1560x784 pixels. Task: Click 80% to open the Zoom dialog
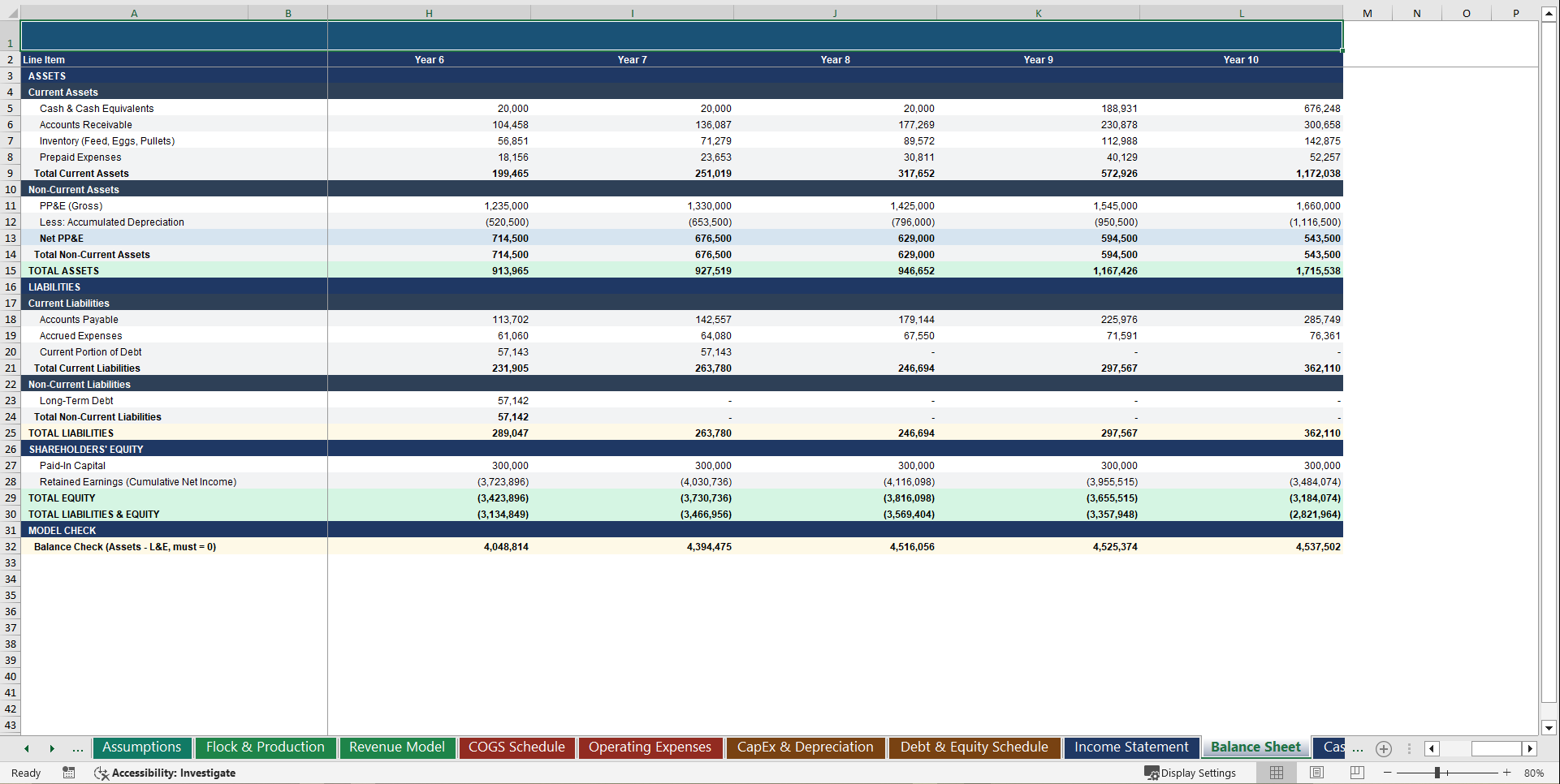coord(1535,773)
